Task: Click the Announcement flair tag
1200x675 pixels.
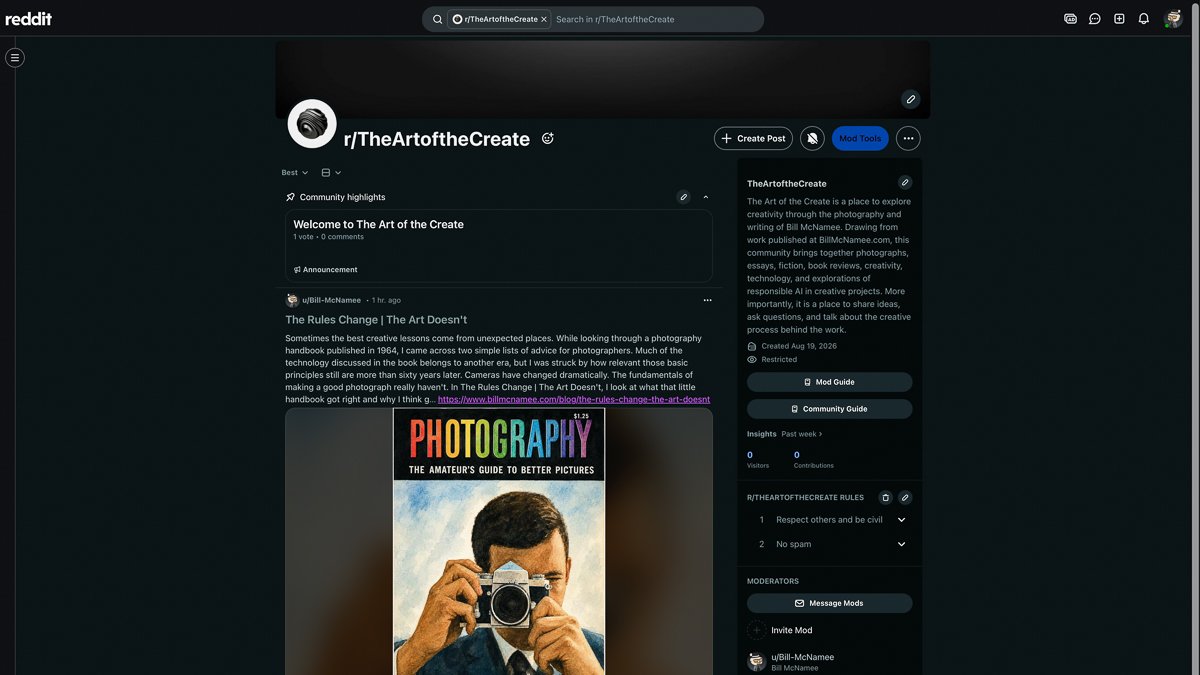Action: pyautogui.click(x=326, y=270)
